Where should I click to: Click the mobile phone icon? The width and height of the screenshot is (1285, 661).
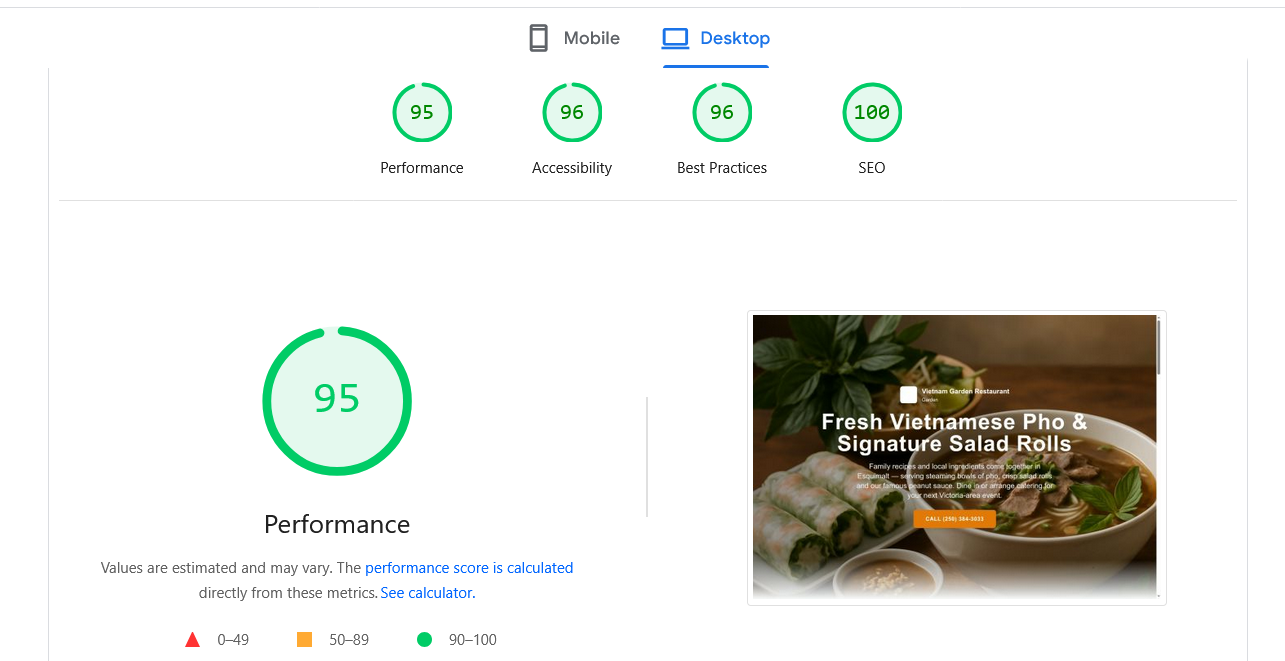point(538,37)
